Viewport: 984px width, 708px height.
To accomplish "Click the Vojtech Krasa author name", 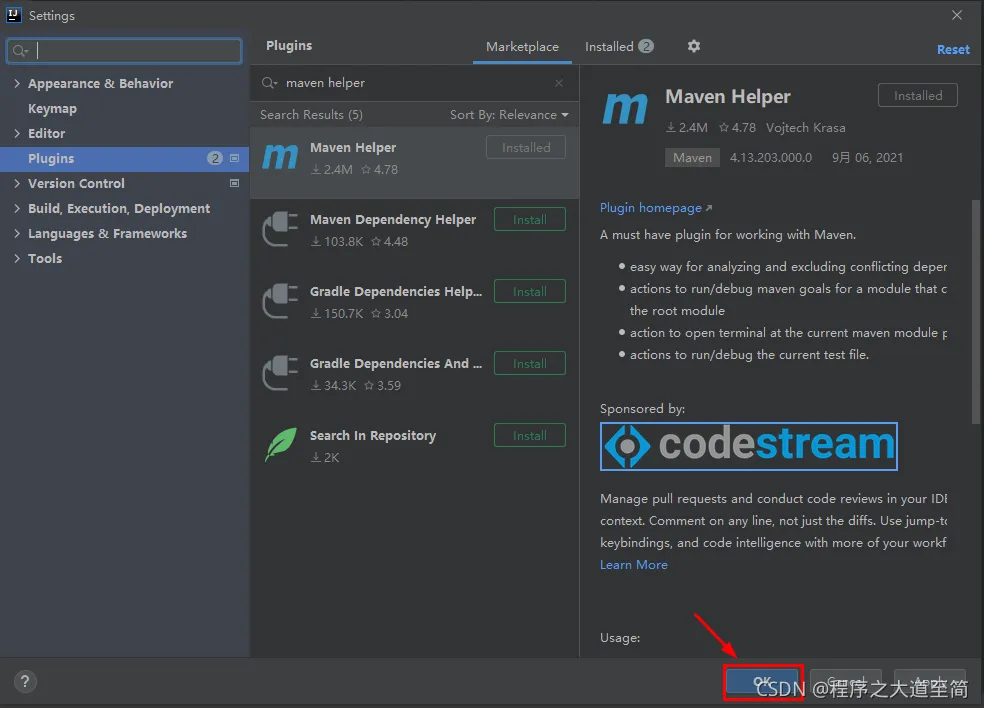I will 805,127.
